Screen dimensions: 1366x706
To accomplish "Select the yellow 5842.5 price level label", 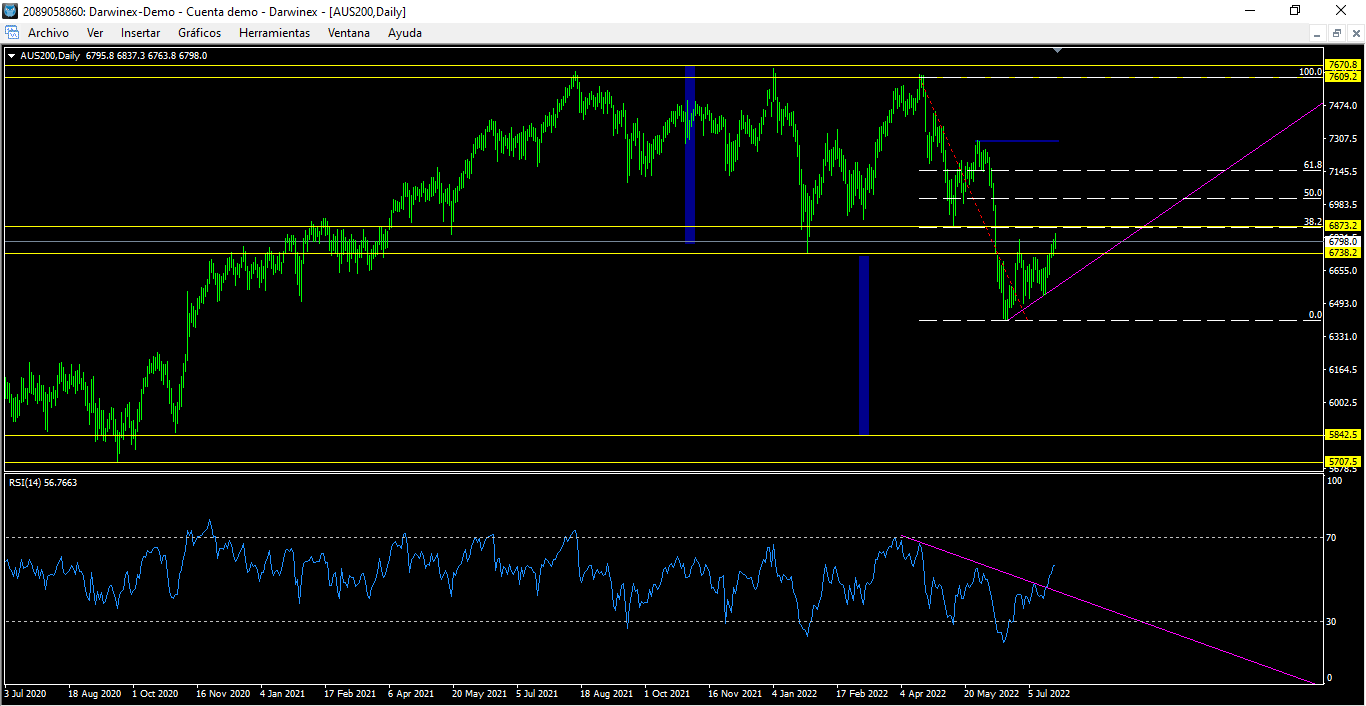I will (x=1341, y=435).
